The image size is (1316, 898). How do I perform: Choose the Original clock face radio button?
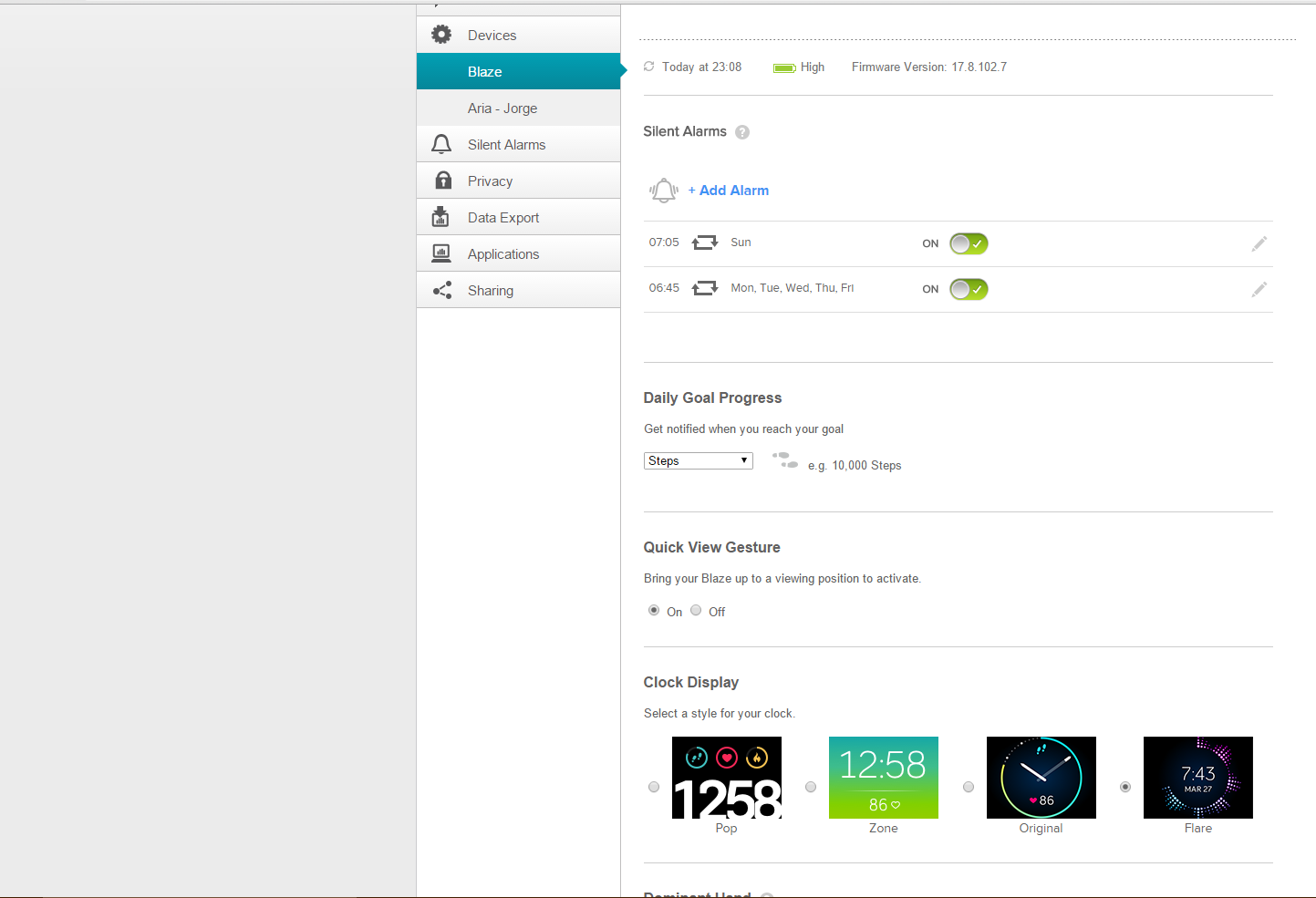click(969, 787)
